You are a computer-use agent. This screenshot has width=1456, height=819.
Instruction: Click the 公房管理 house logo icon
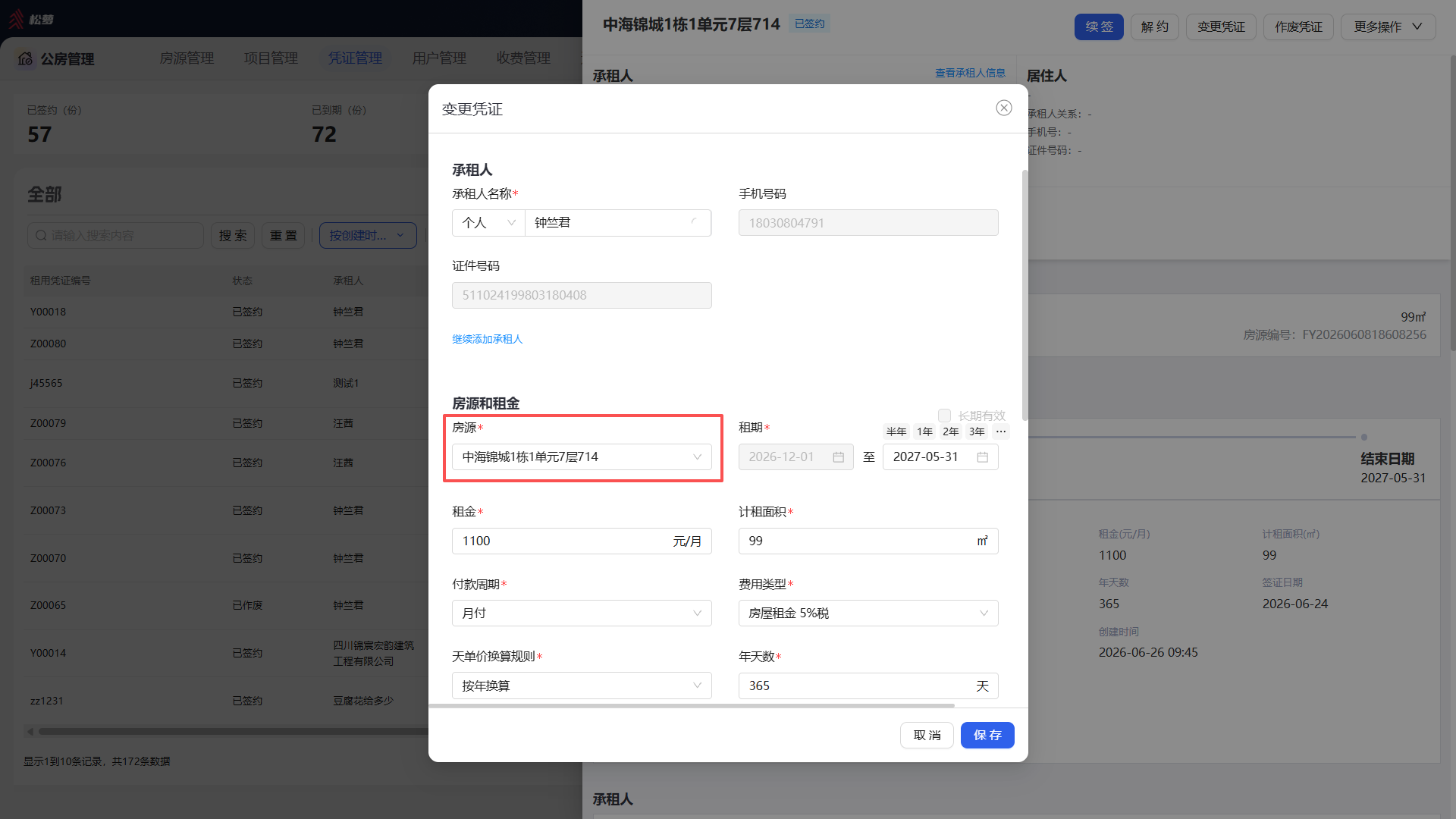pos(25,58)
